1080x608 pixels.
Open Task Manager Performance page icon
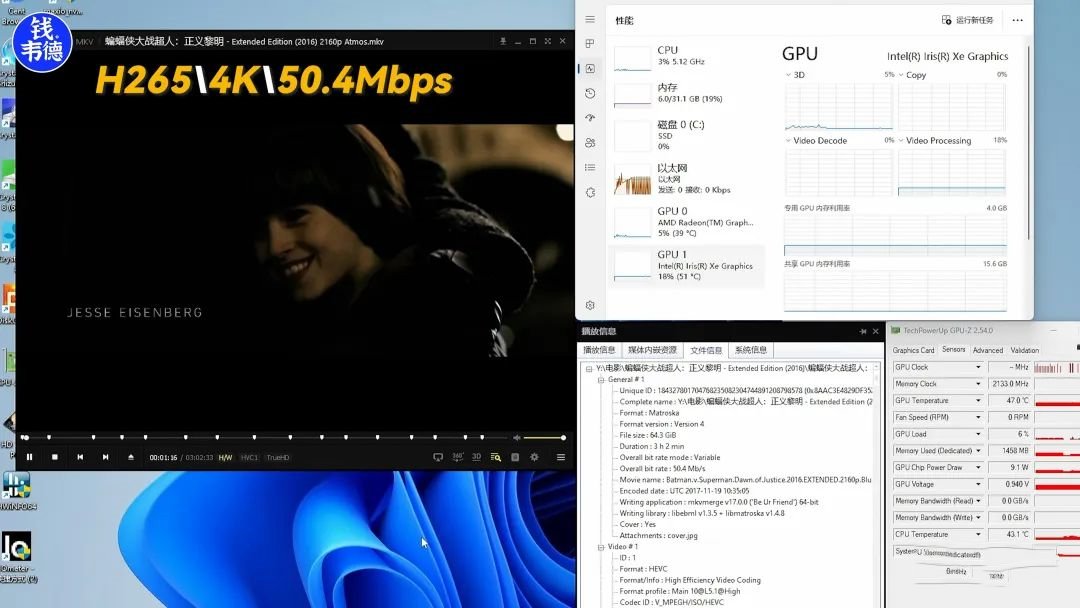tap(590, 68)
